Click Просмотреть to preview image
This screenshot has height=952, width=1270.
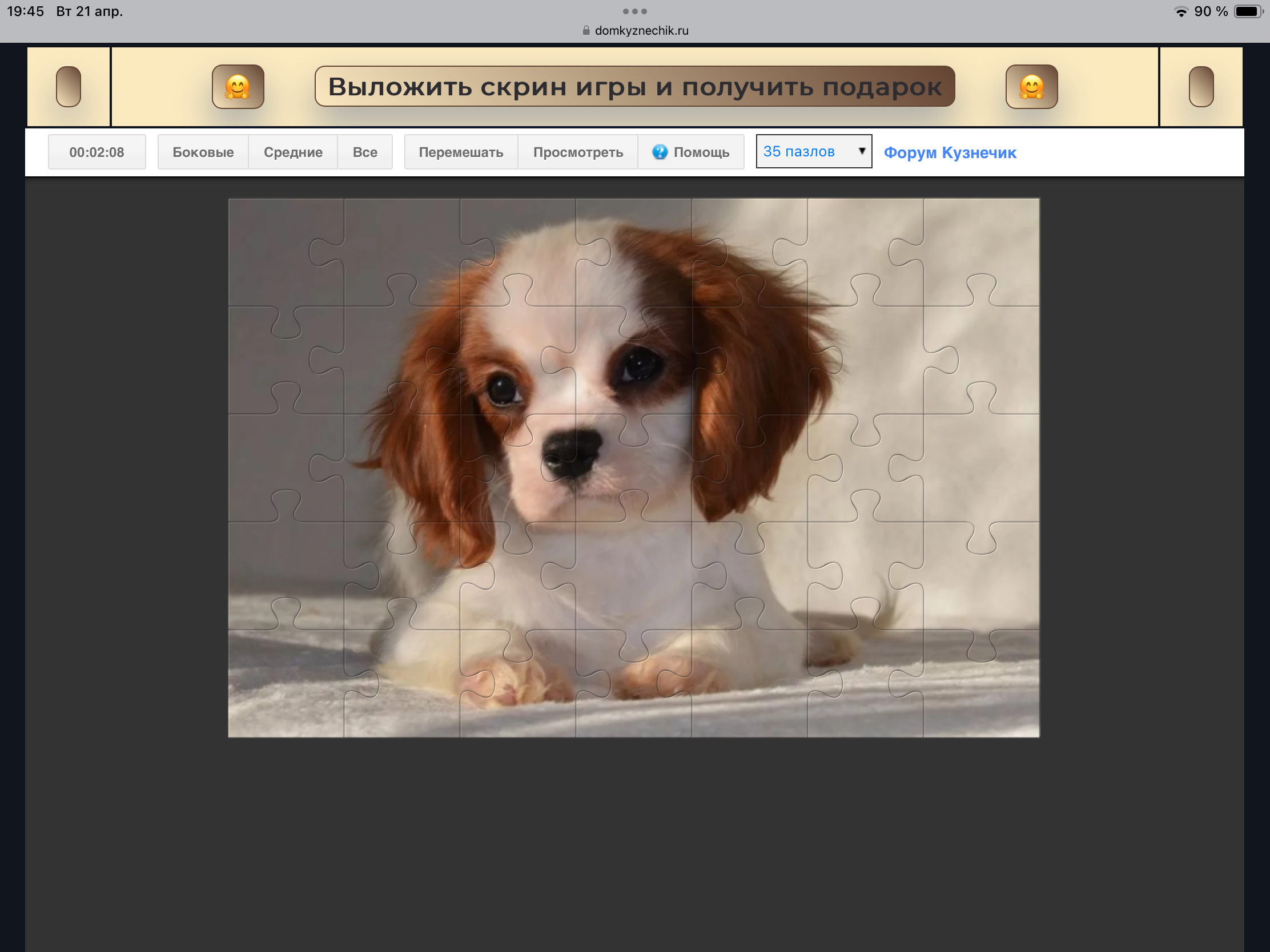click(x=577, y=152)
